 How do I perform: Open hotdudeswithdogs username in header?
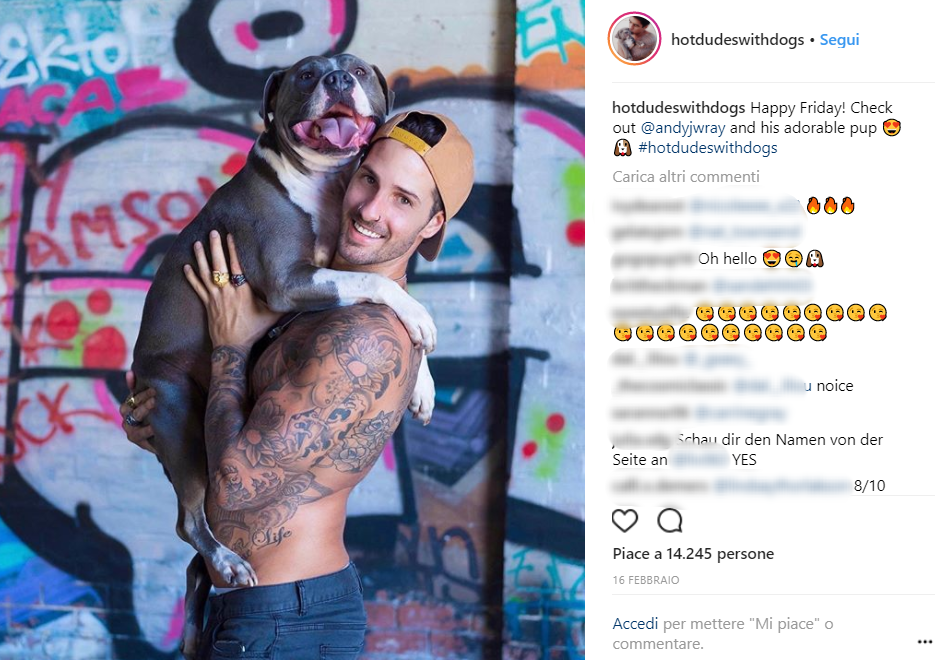coord(737,39)
